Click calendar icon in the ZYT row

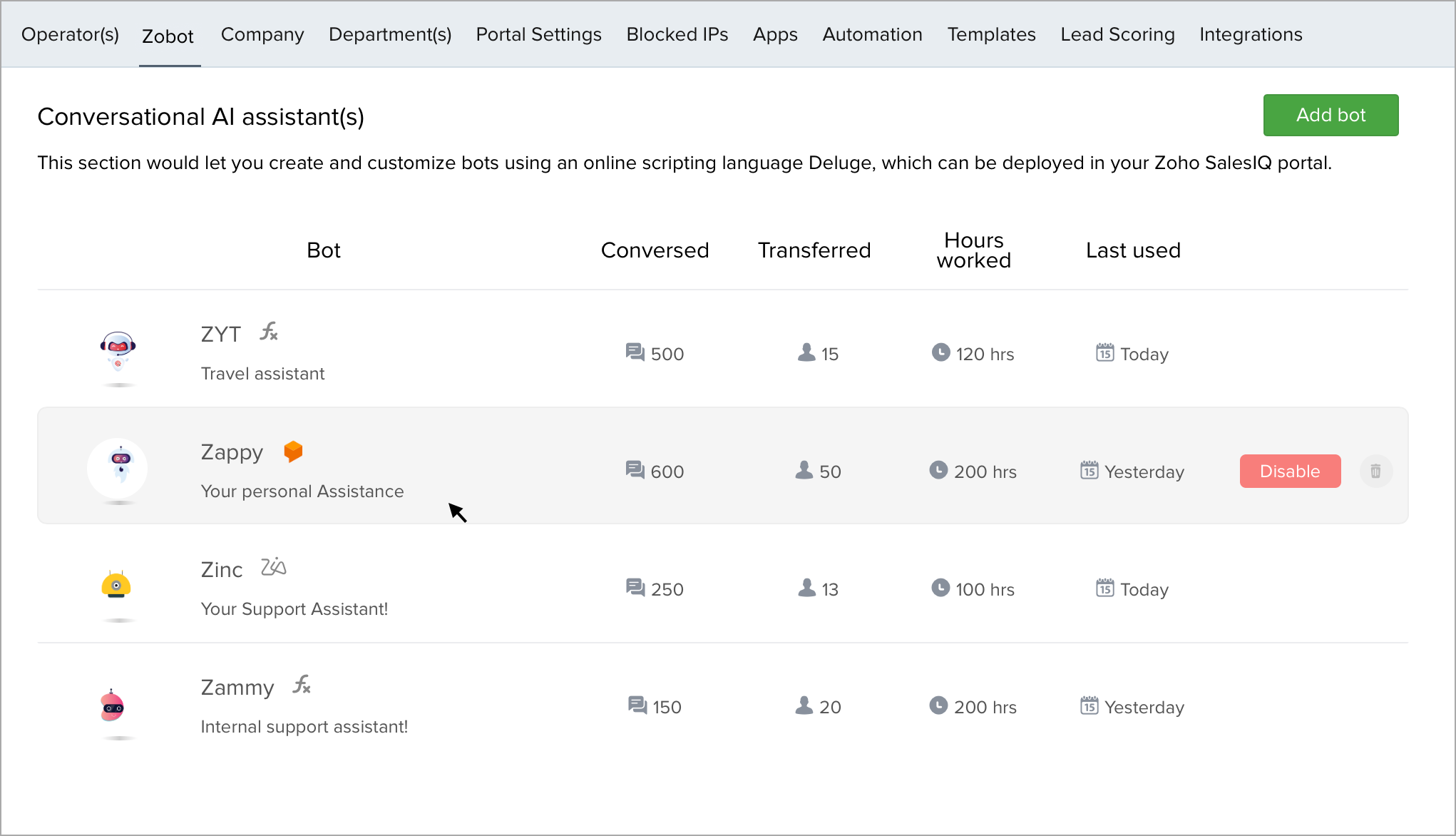(x=1104, y=352)
